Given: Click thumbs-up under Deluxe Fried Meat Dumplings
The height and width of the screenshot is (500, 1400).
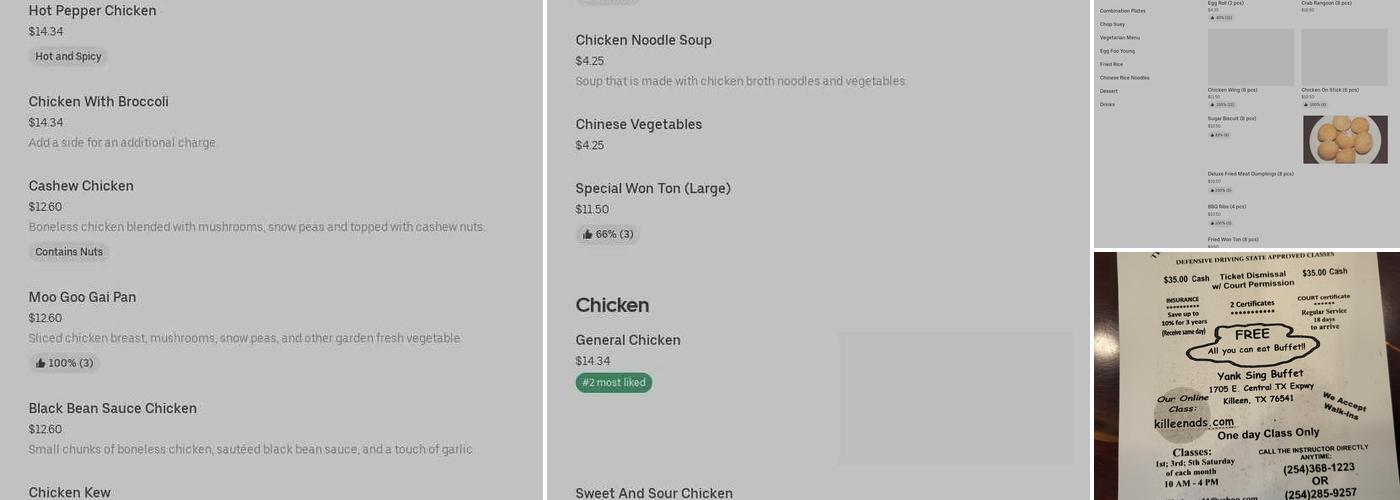Looking at the screenshot, I should pyautogui.click(x=1211, y=190).
